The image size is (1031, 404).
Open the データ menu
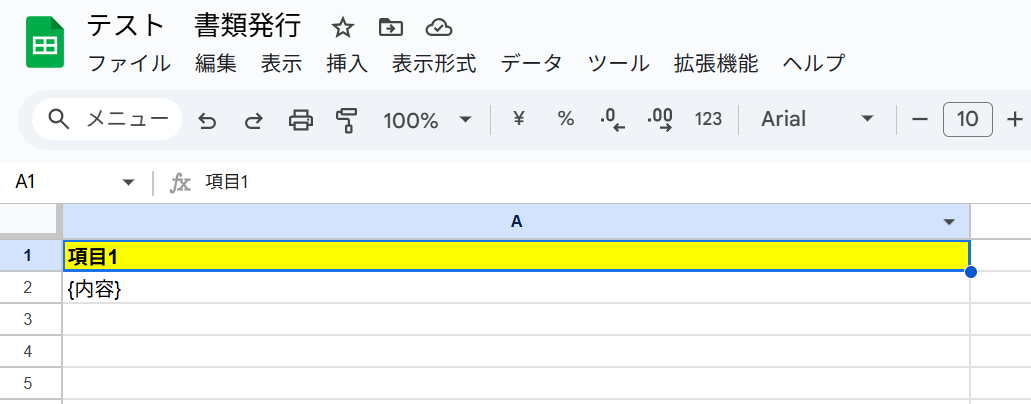coord(531,64)
